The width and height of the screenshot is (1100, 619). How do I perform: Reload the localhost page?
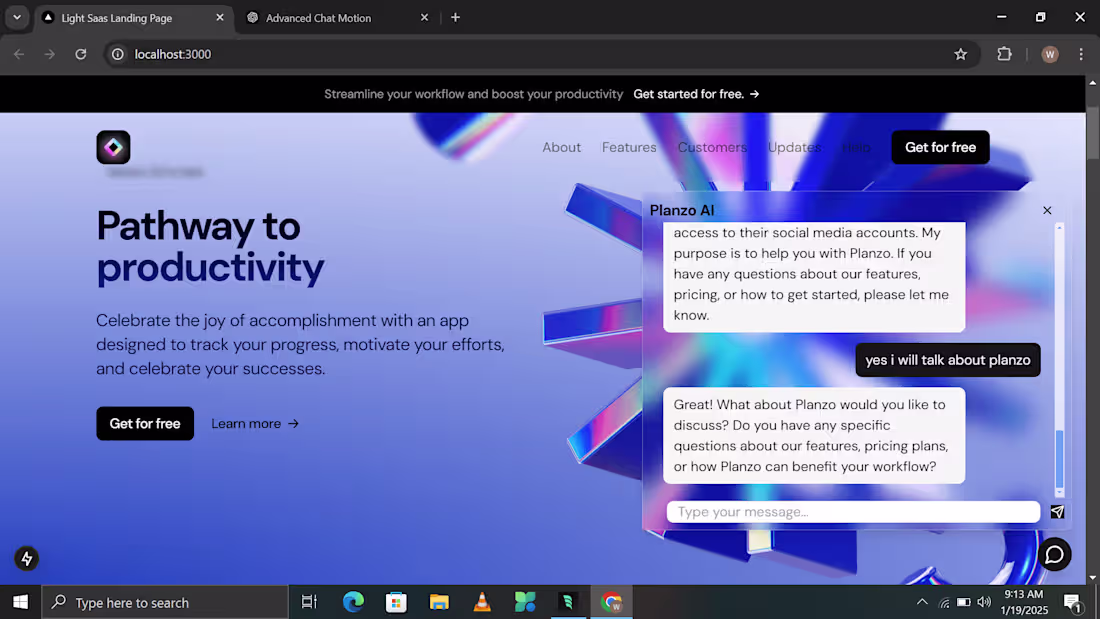[81, 54]
